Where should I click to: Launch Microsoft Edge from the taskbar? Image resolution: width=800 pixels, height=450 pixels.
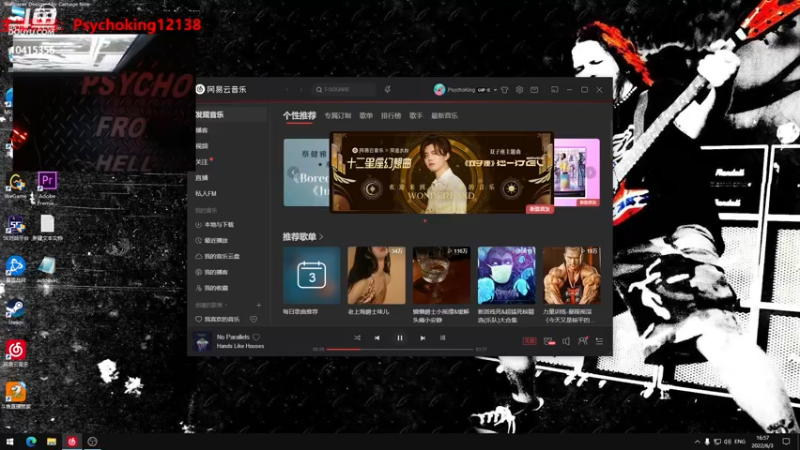(31, 441)
